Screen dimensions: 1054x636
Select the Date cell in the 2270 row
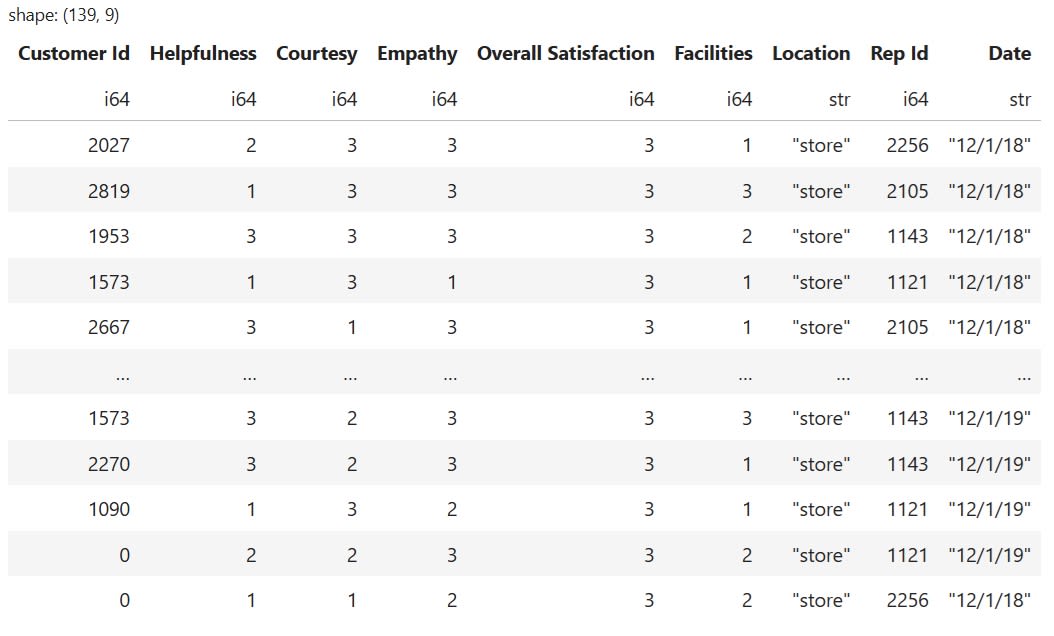pos(989,464)
